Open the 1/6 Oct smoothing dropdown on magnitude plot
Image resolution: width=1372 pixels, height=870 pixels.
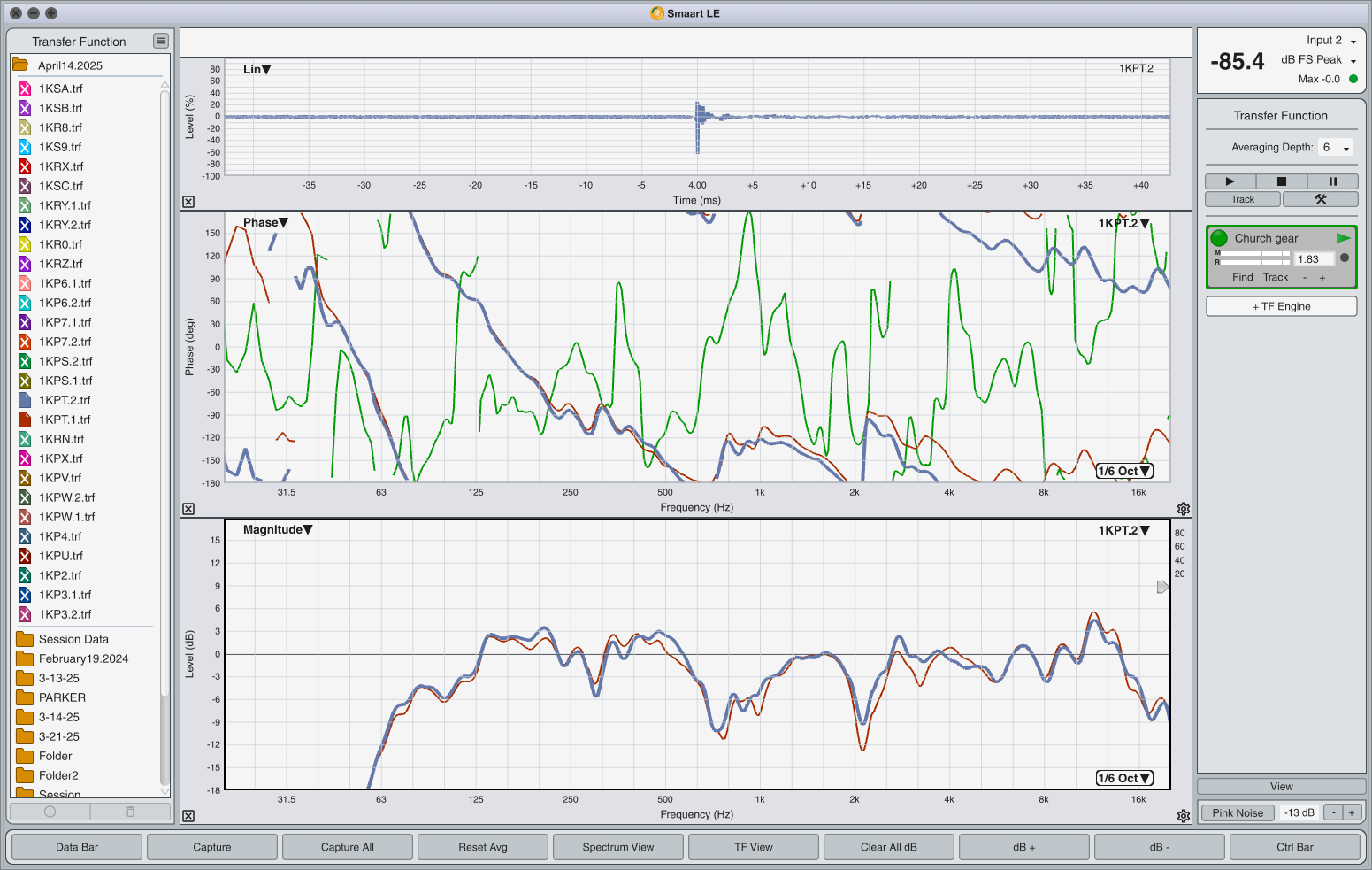click(1124, 778)
